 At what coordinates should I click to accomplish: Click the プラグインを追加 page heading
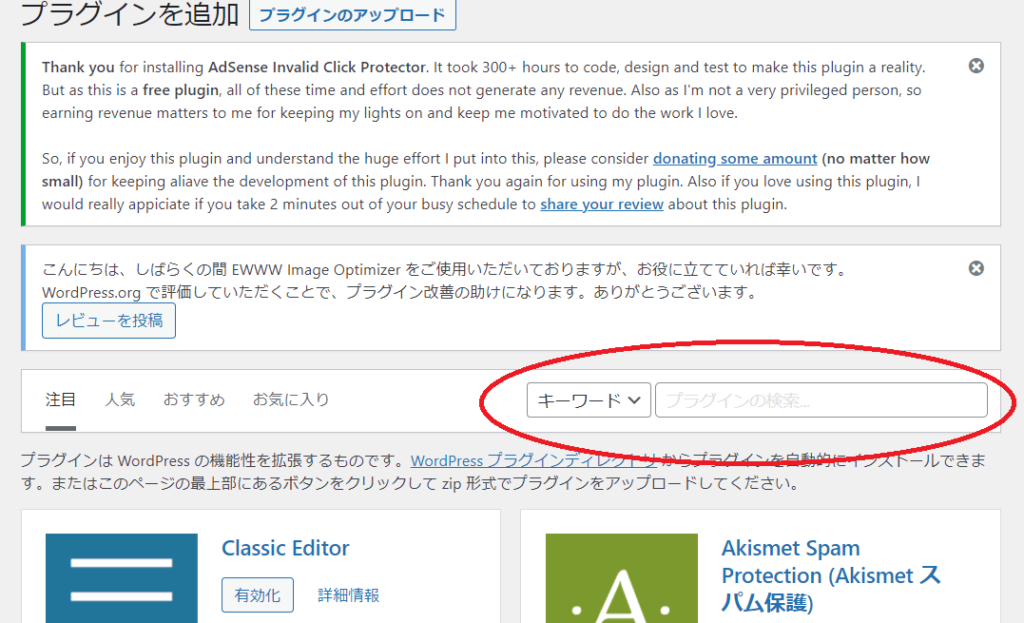point(130,14)
